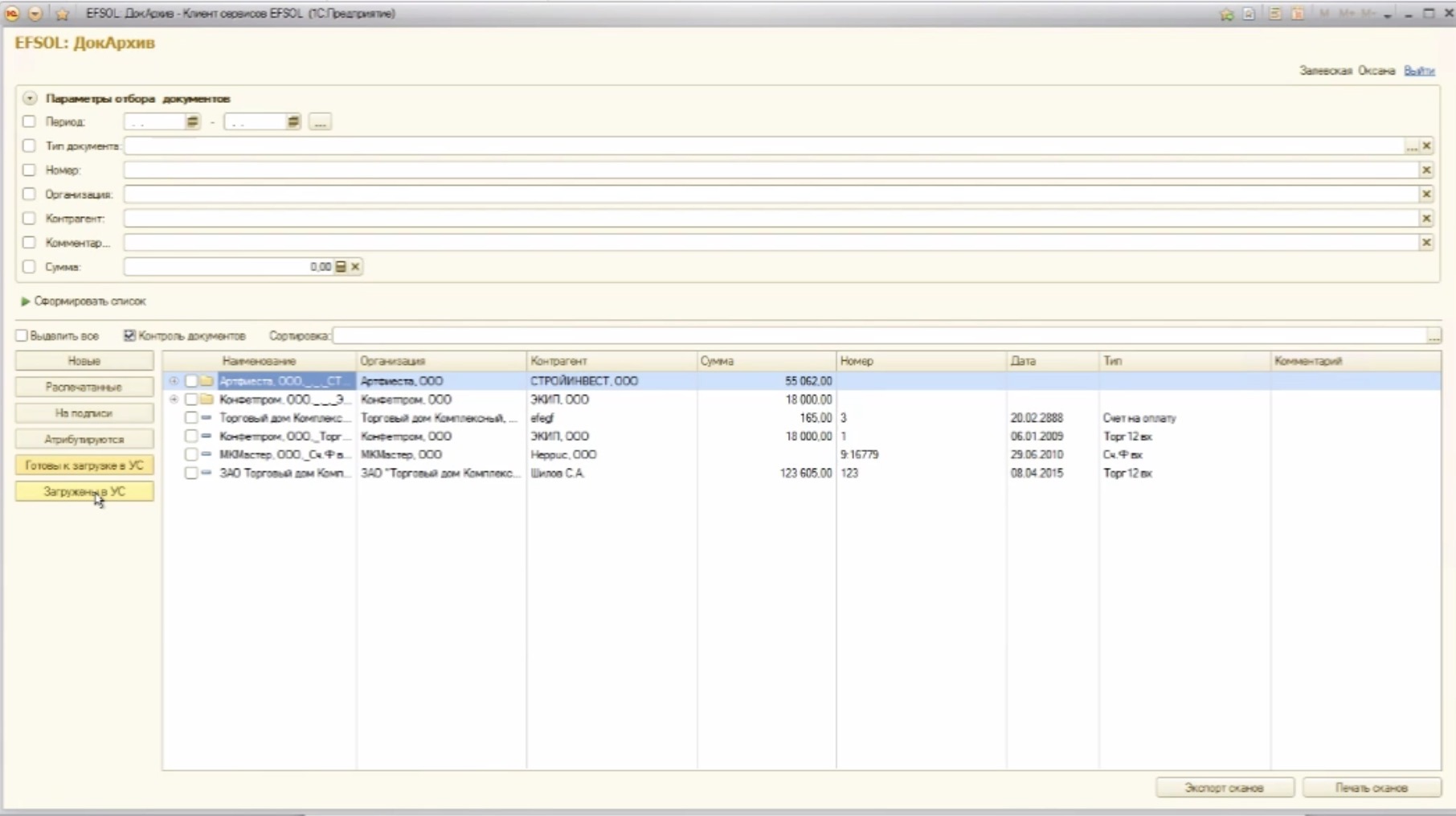Viewport: 1456px width, 816px height.
Task: Clear the Организация filter field
Action: [x=1426, y=195]
